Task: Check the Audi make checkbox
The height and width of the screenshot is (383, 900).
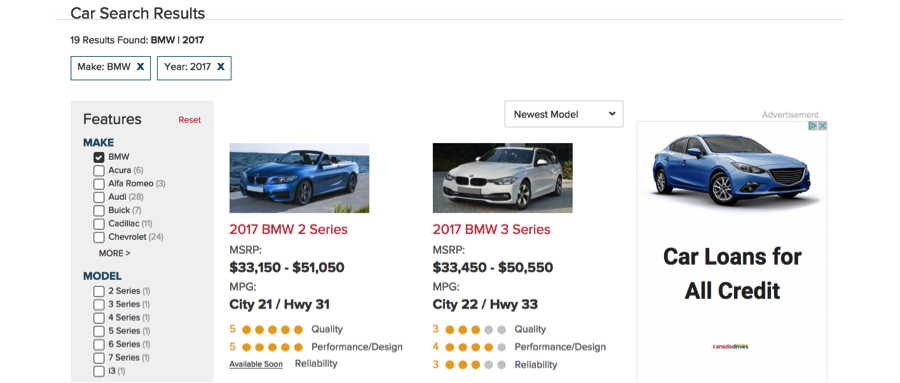Action: [x=99, y=197]
